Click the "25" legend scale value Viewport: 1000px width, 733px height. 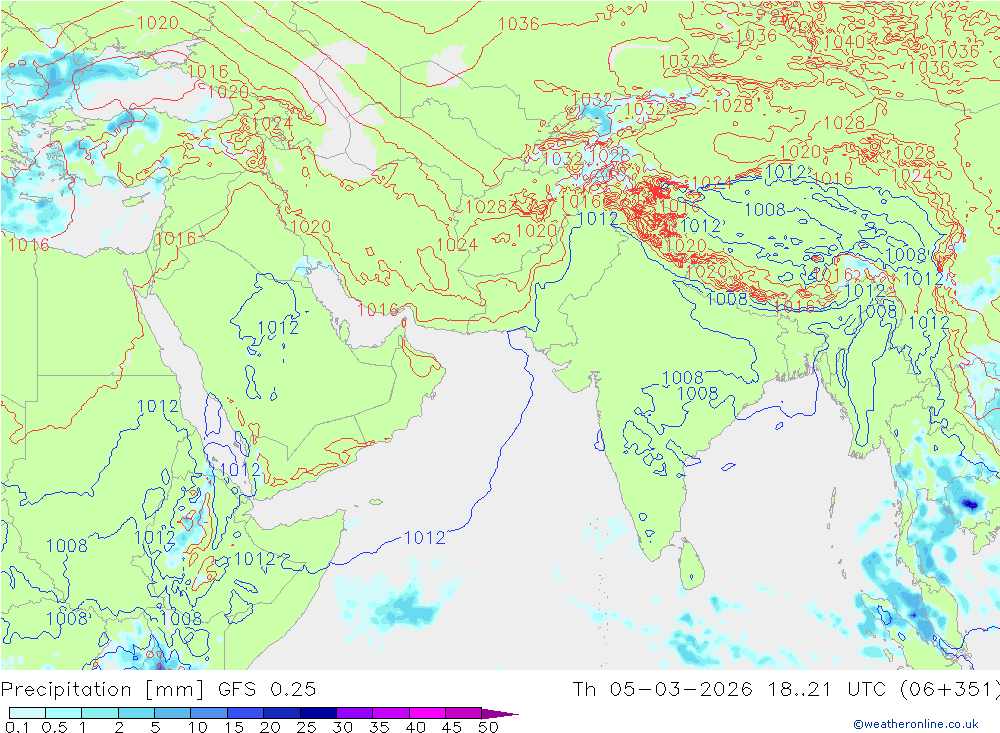(x=306, y=727)
